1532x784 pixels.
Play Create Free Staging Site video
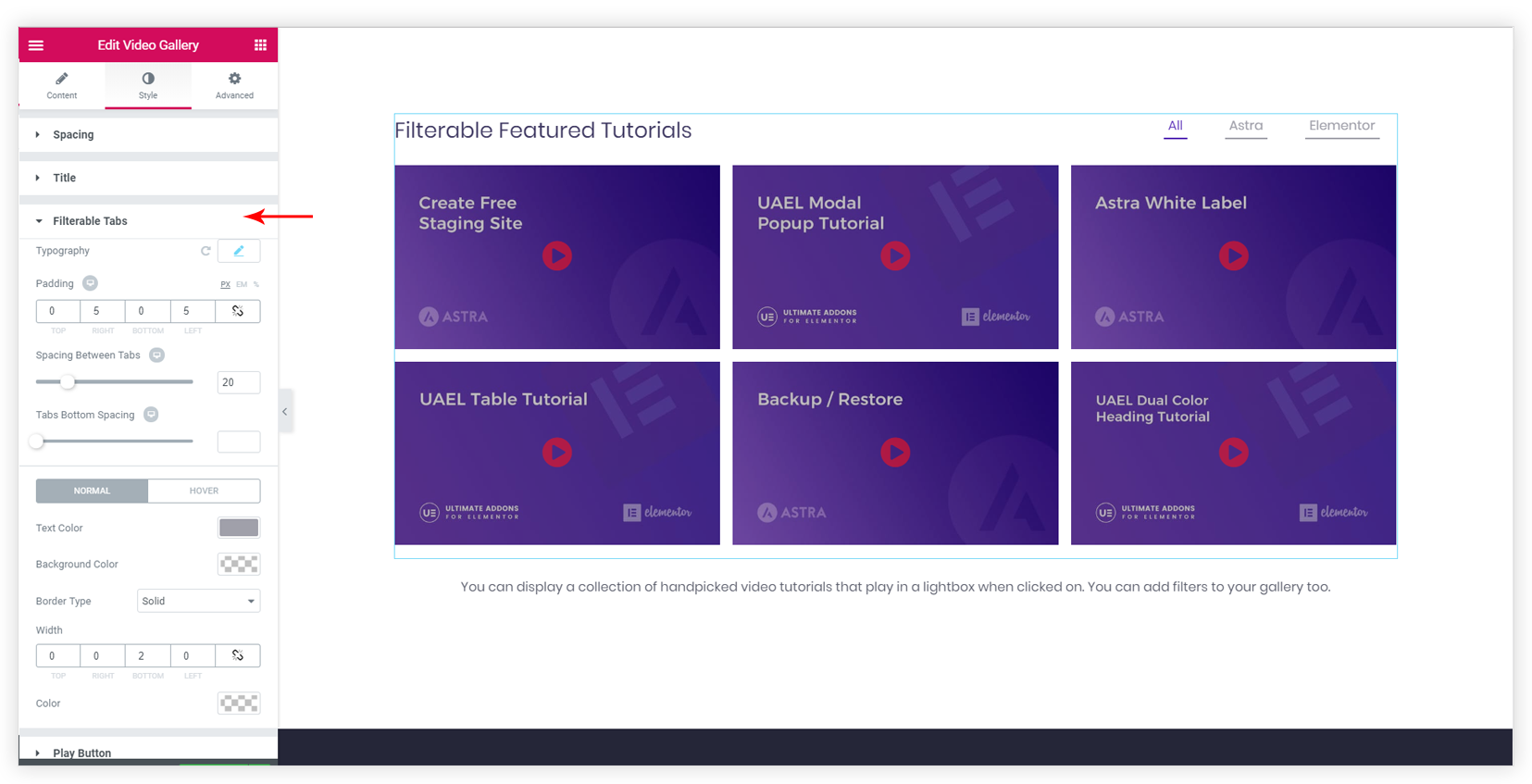pyautogui.click(x=557, y=255)
